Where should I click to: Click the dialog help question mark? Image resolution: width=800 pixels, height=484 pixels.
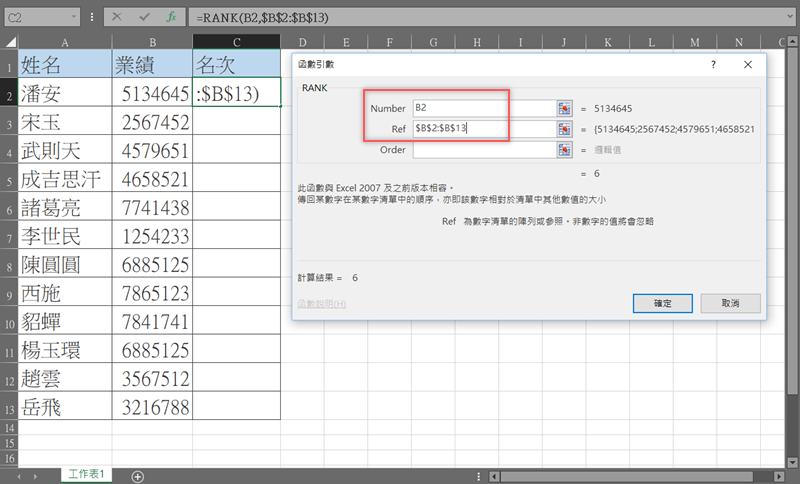[x=713, y=63]
